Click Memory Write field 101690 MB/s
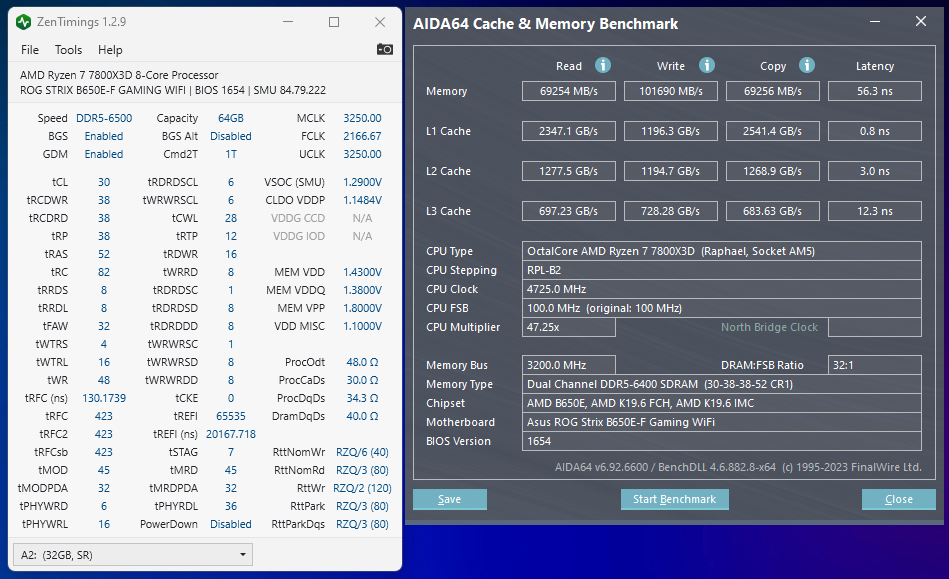Screen dimensions: 949x579 [671, 91]
